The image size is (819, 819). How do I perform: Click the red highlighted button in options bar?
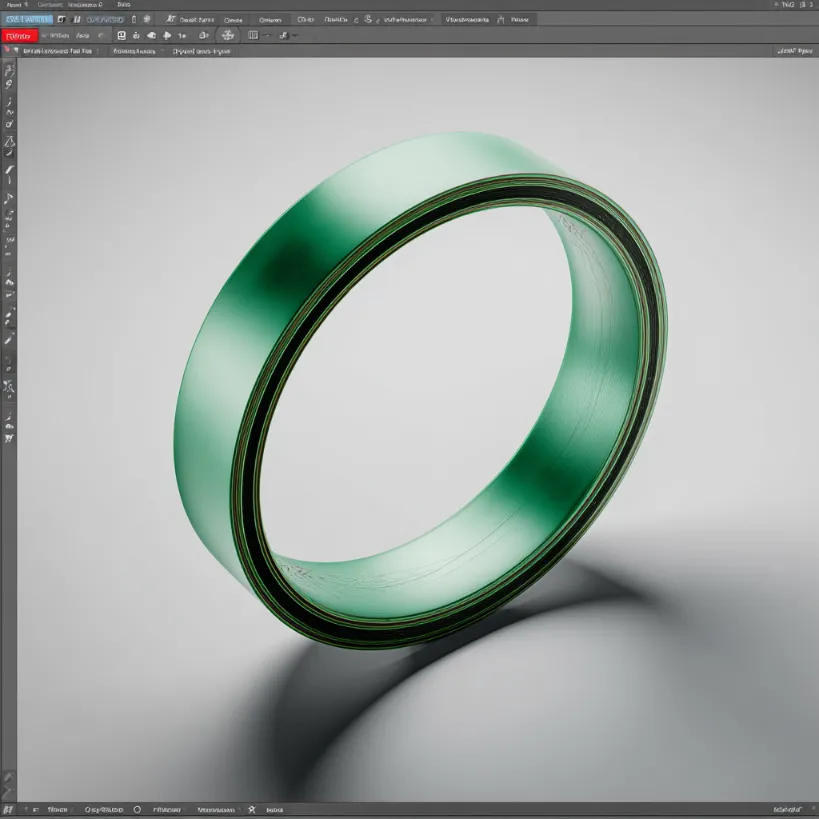click(20, 35)
